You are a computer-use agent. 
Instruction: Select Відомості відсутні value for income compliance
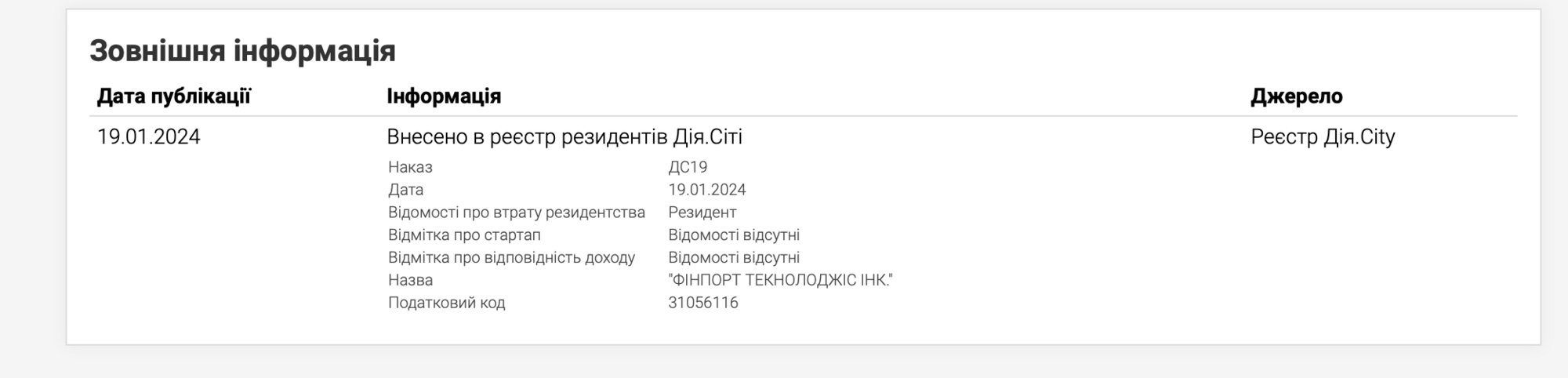[x=734, y=257]
